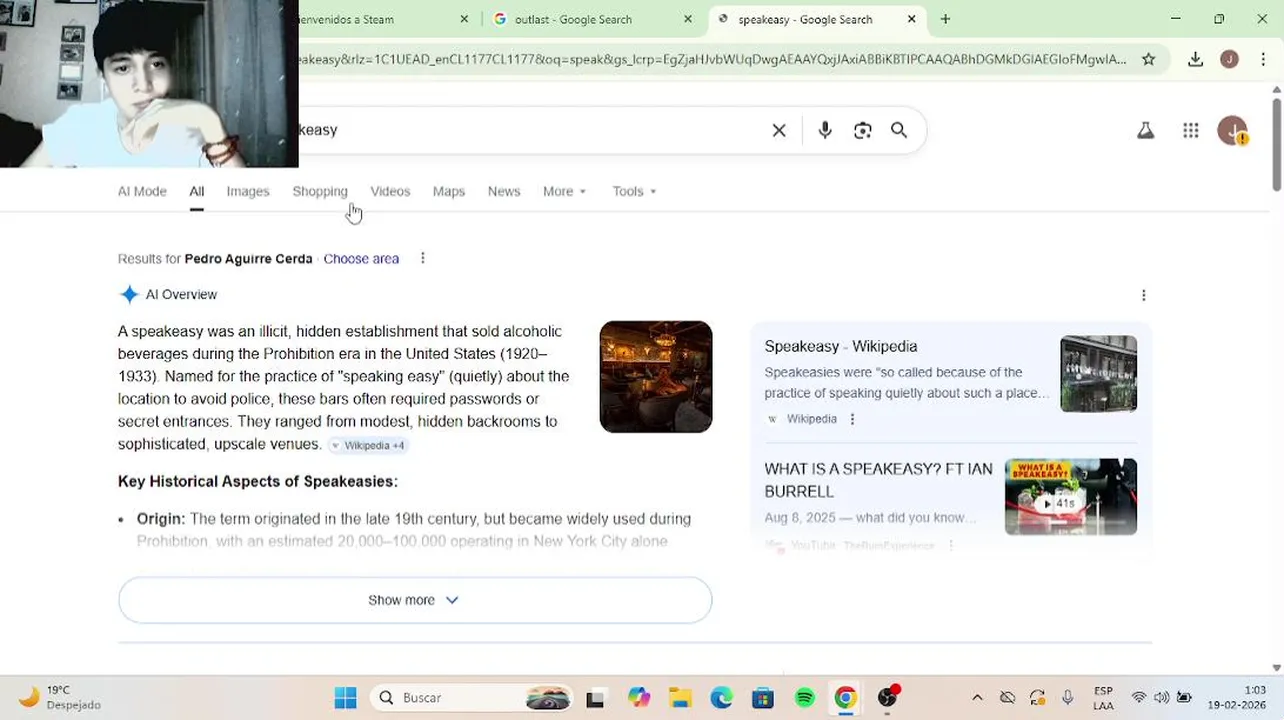Expand AI Overview with Show more

(415, 600)
